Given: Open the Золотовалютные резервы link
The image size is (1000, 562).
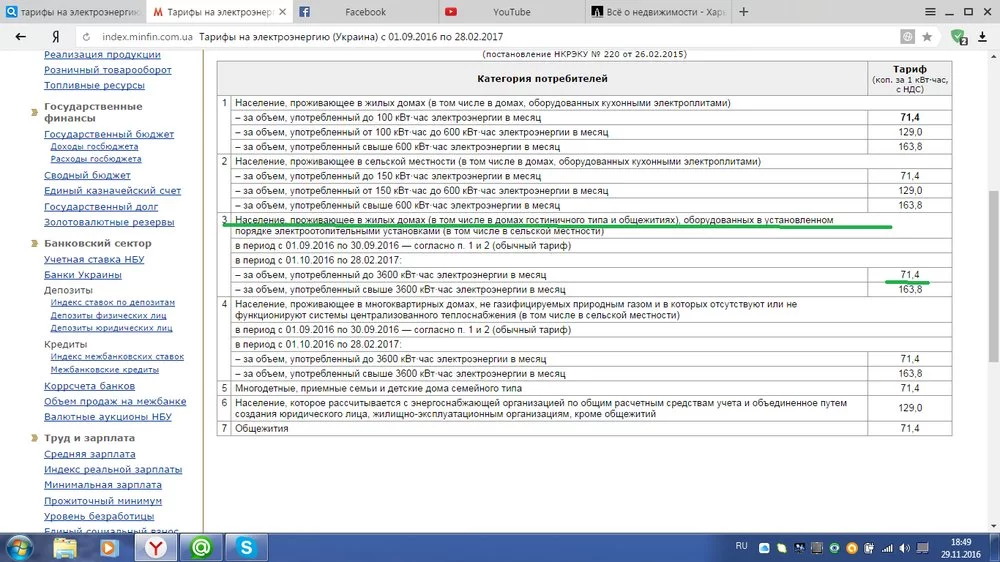Looking at the screenshot, I should coord(109,222).
